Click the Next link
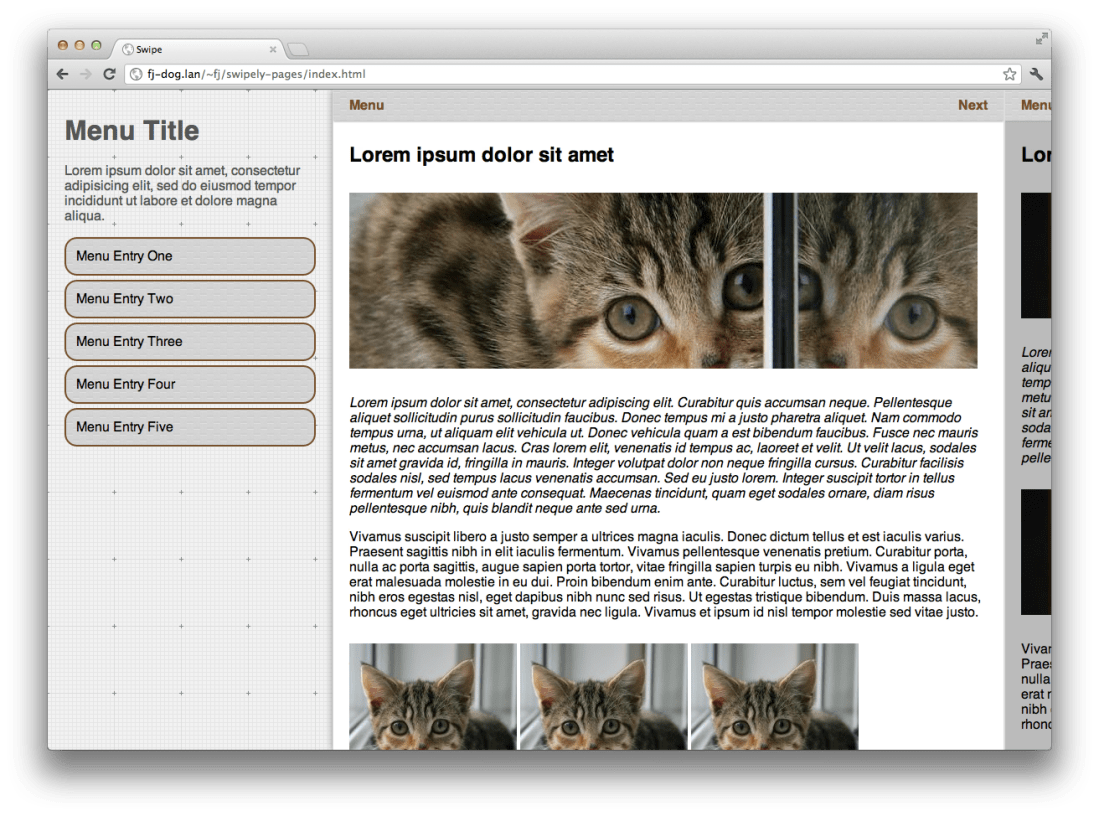 (x=972, y=105)
